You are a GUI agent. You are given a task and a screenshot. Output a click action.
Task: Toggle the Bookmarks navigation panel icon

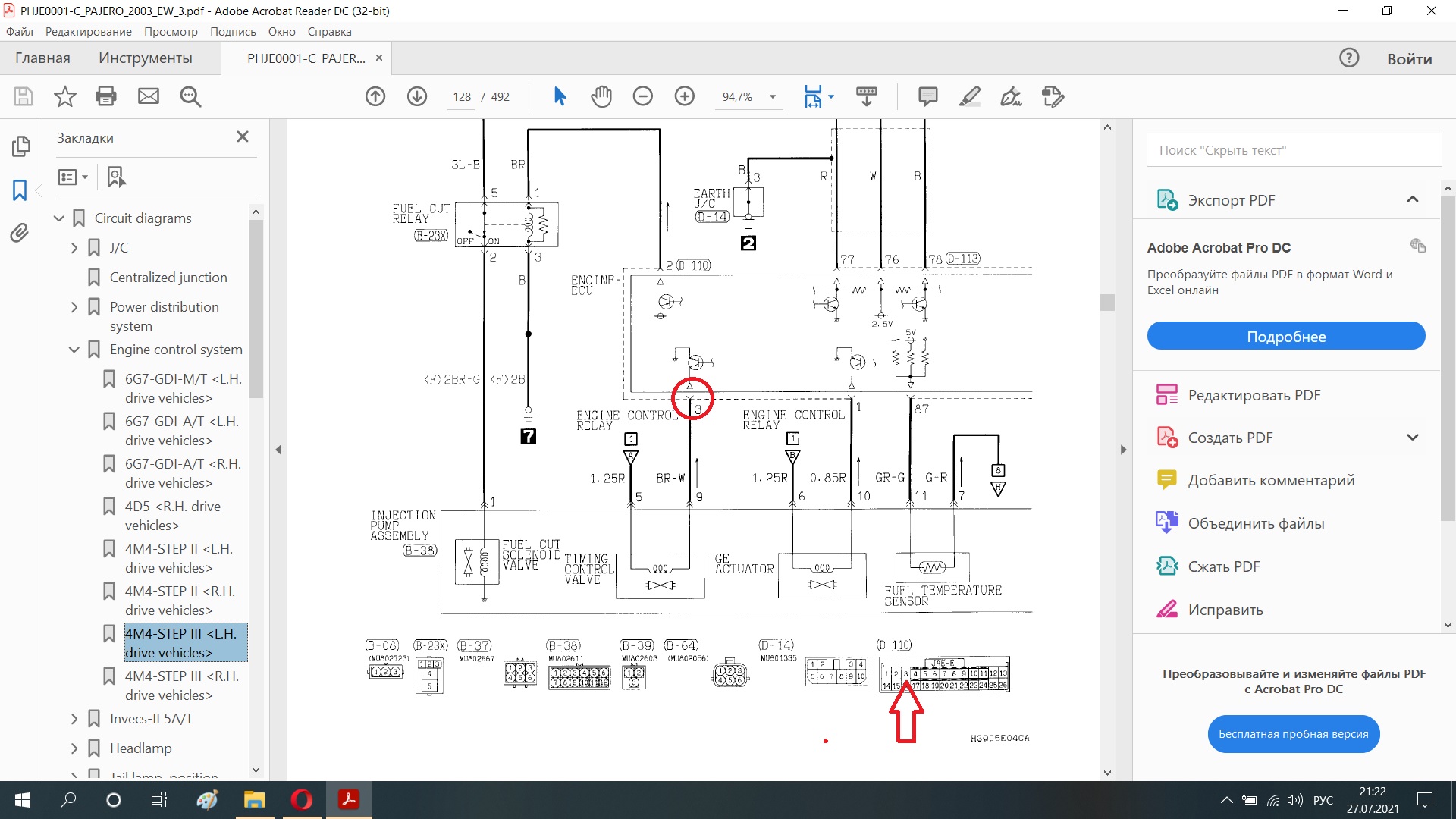[20, 190]
